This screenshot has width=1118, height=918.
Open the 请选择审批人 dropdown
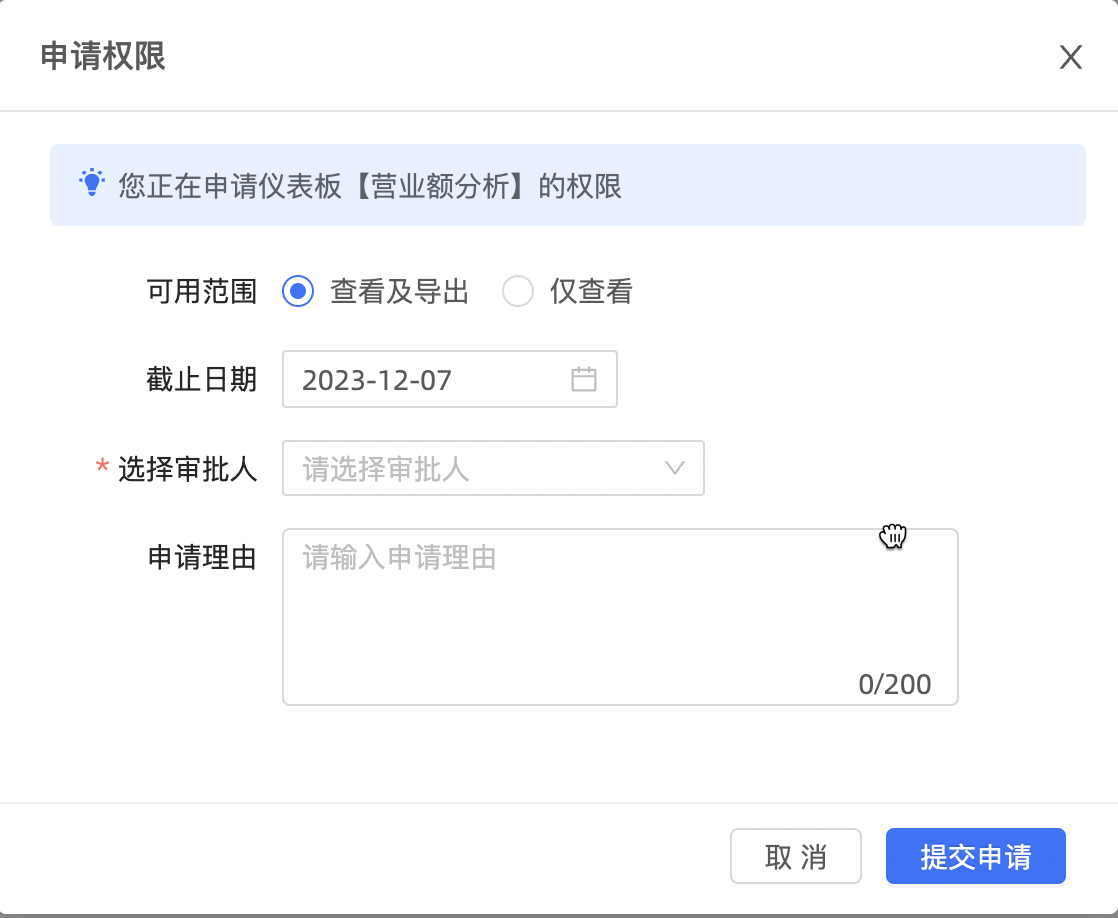(x=493, y=468)
